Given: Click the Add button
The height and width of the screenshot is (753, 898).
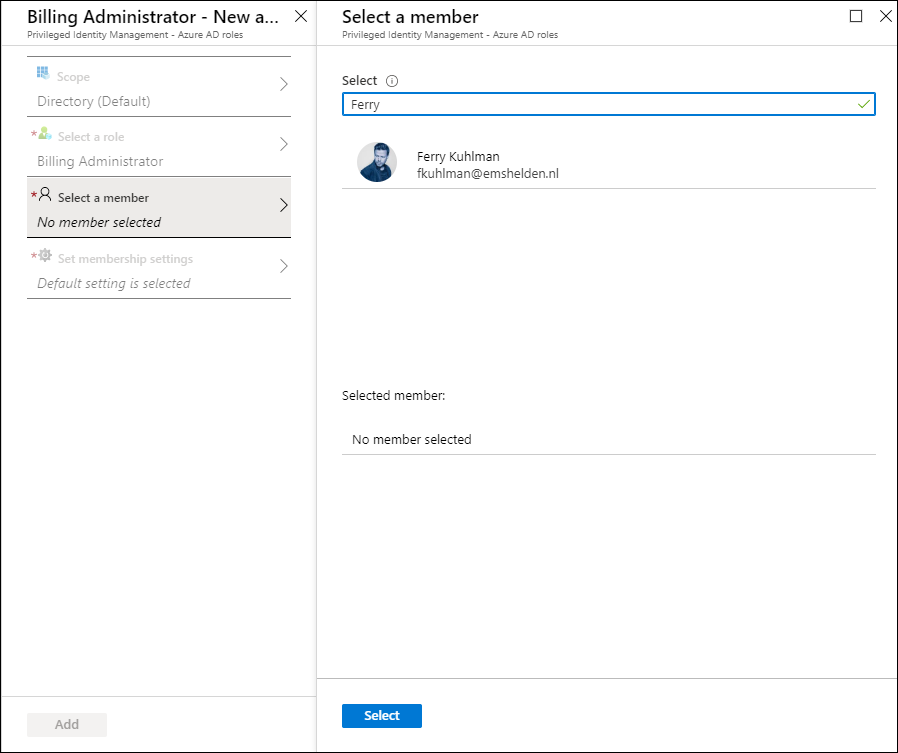Looking at the screenshot, I should click(67, 724).
